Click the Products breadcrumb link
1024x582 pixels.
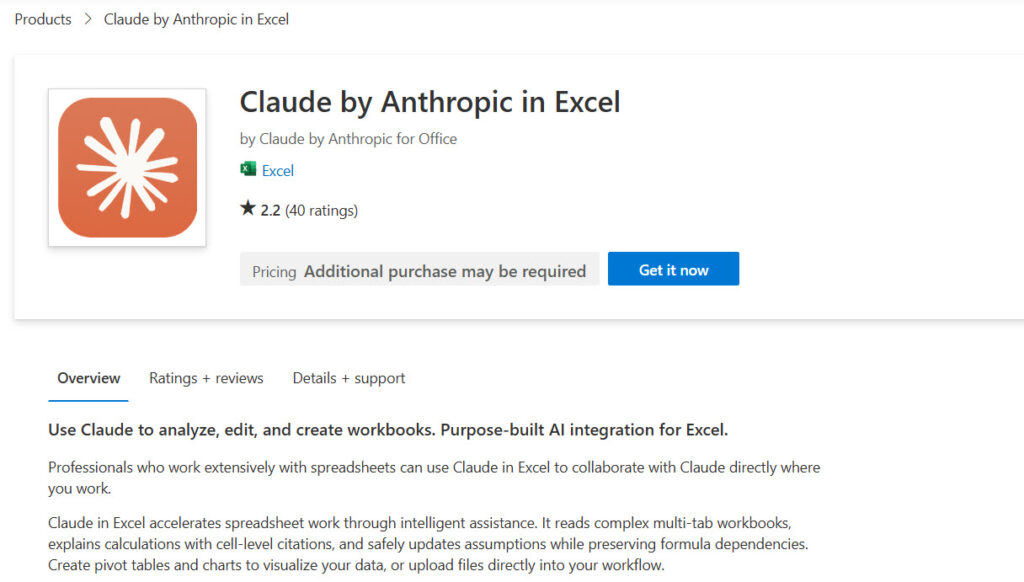point(42,19)
